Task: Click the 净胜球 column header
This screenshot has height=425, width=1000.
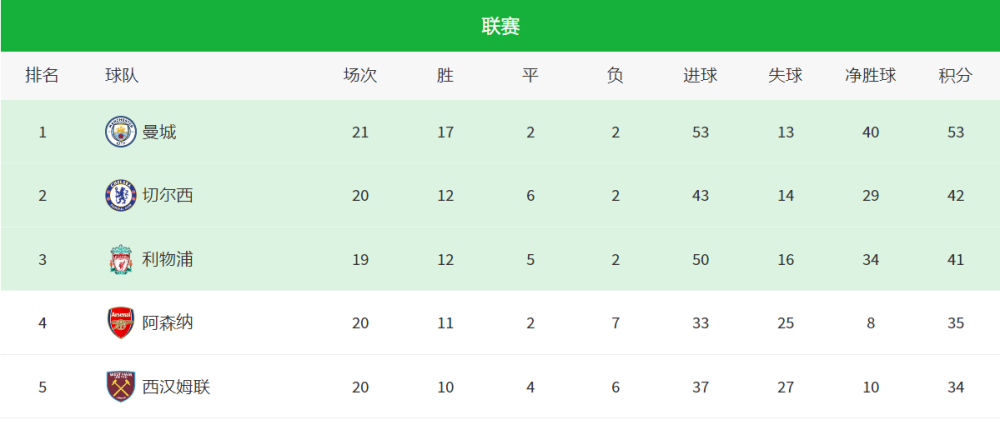Action: point(870,76)
